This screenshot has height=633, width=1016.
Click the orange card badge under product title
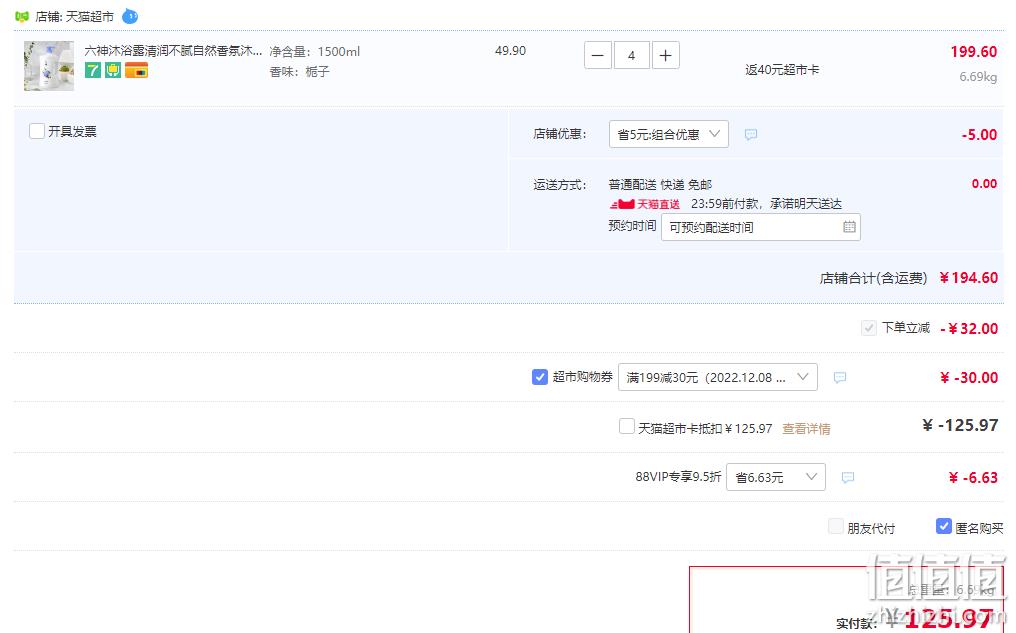click(x=136, y=70)
